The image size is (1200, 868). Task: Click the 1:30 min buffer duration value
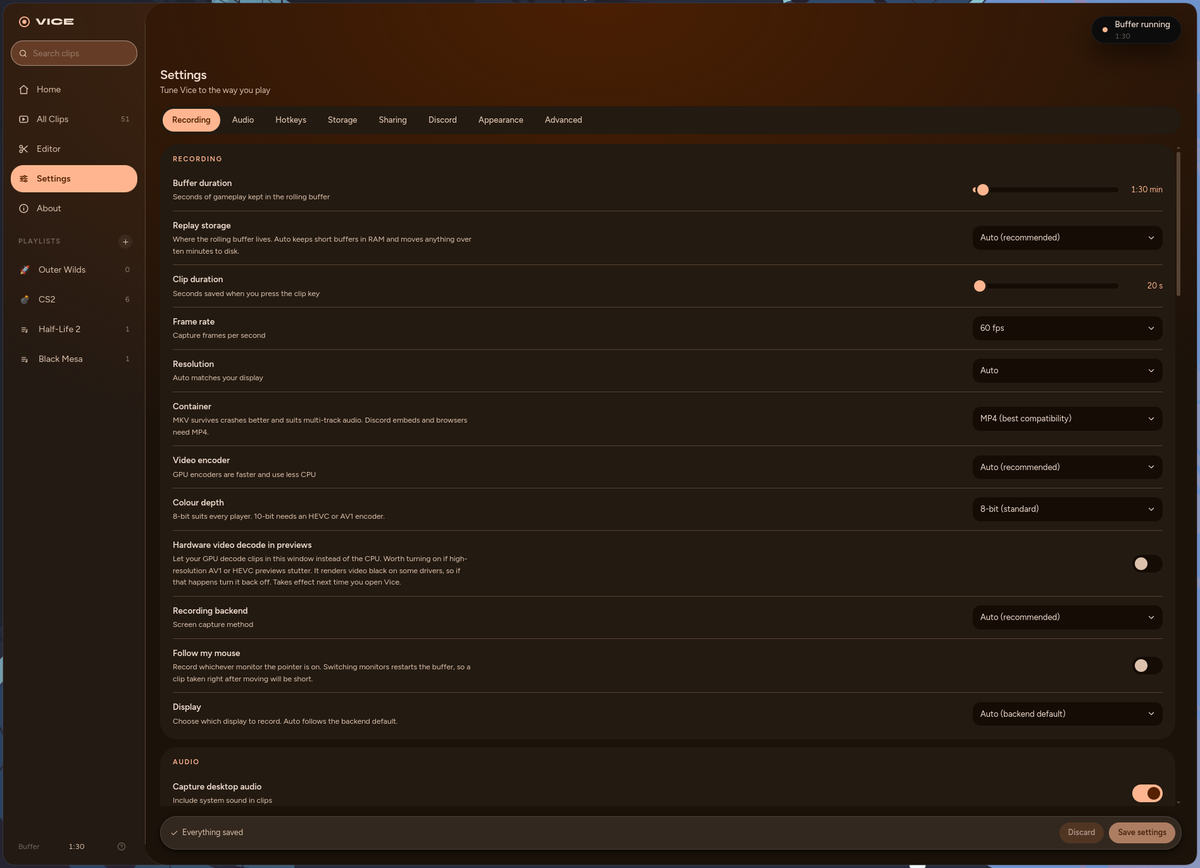[x=1147, y=190]
